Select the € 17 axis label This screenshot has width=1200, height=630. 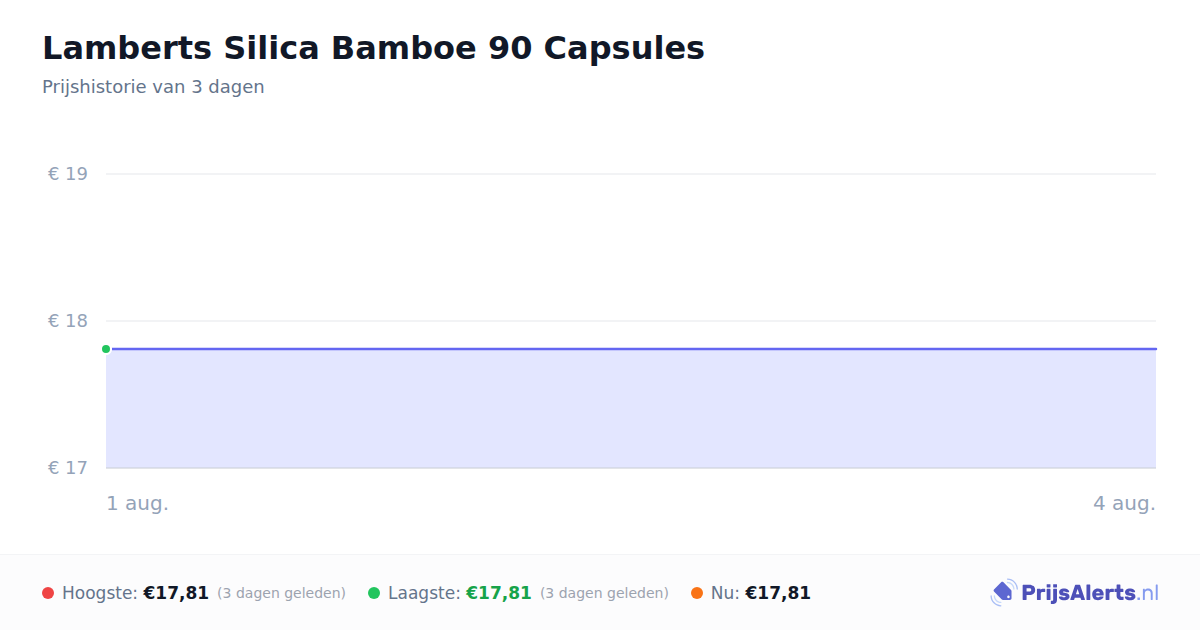[68, 468]
